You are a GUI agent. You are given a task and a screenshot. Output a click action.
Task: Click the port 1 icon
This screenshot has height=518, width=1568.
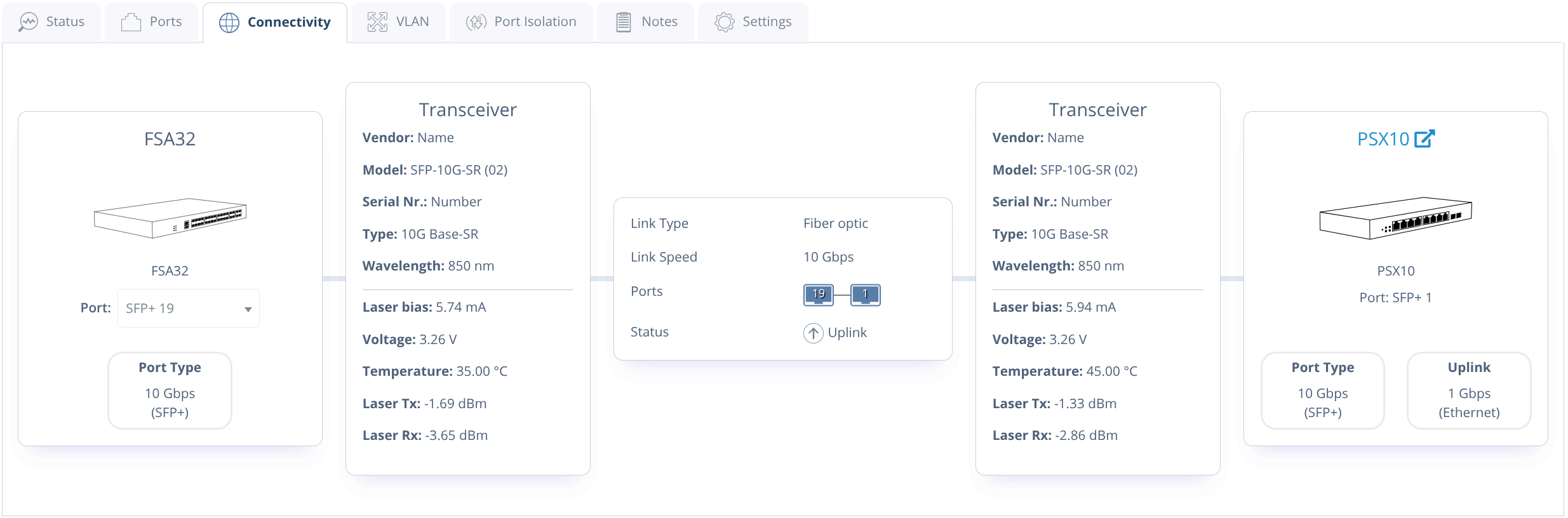click(865, 295)
